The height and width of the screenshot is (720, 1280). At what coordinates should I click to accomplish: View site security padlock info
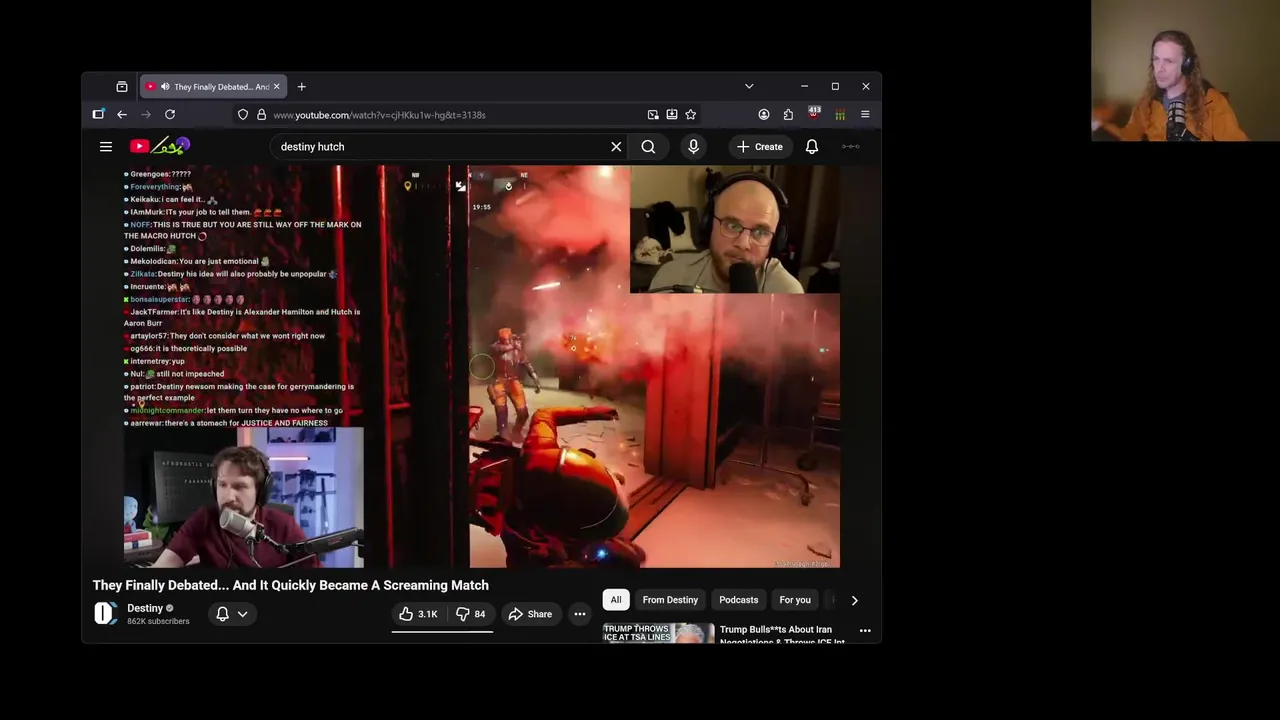[x=261, y=115]
